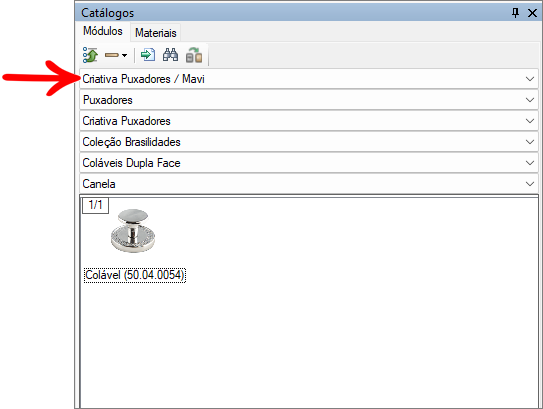Select the metal knob thumbnail image
Viewport: 543px width, 409px height.
tap(133, 231)
